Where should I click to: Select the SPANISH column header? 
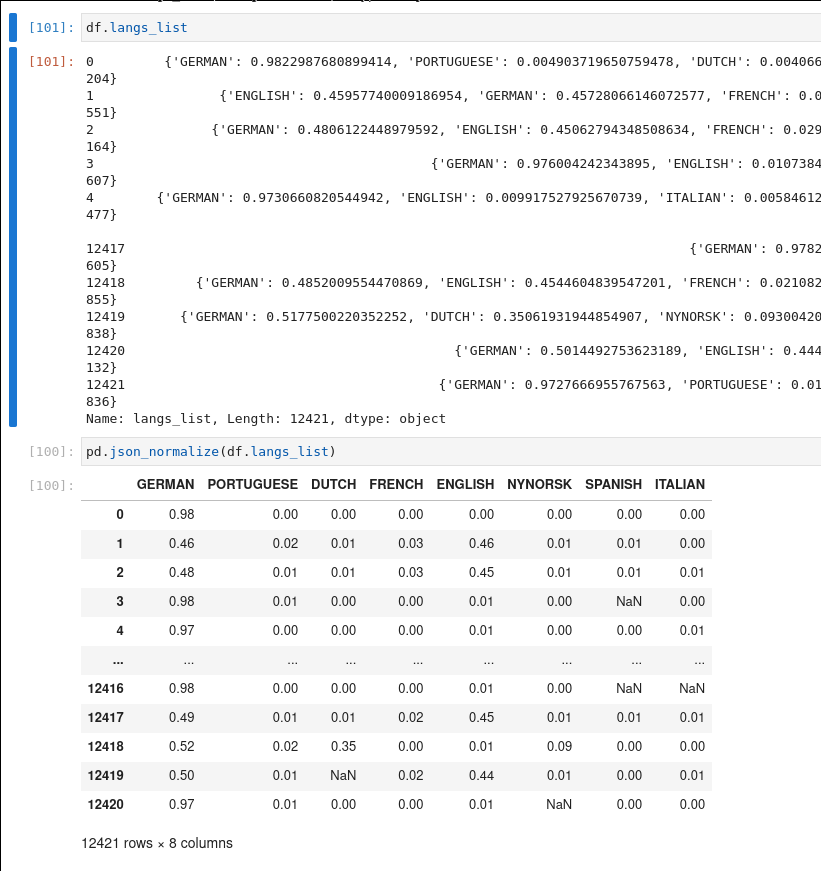click(x=613, y=485)
